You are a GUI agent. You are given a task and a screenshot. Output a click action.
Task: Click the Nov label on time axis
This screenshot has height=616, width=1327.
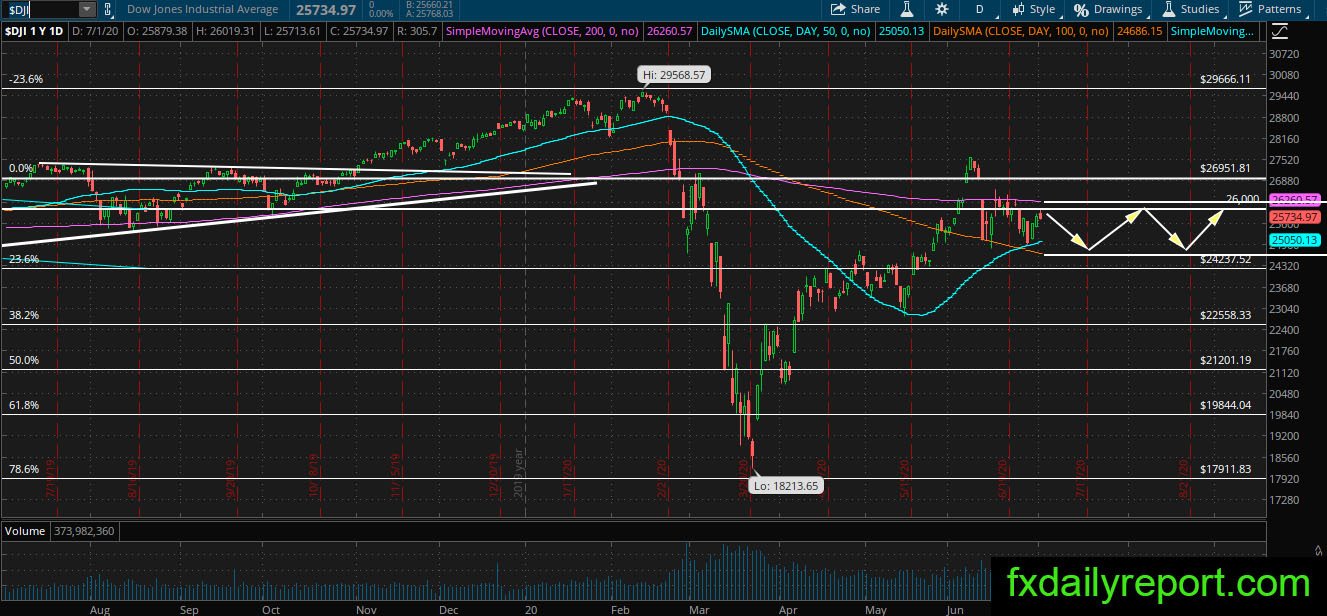pyautogui.click(x=366, y=609)
